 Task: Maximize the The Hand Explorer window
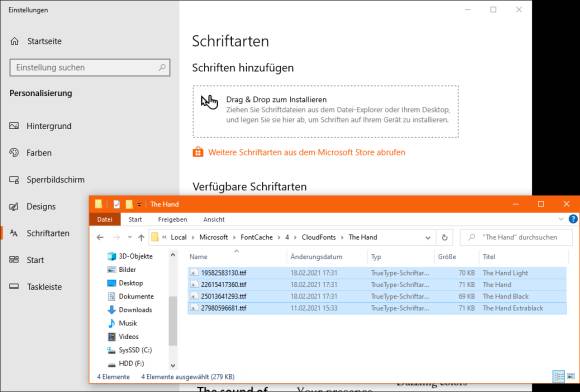(x=541, y=204)
